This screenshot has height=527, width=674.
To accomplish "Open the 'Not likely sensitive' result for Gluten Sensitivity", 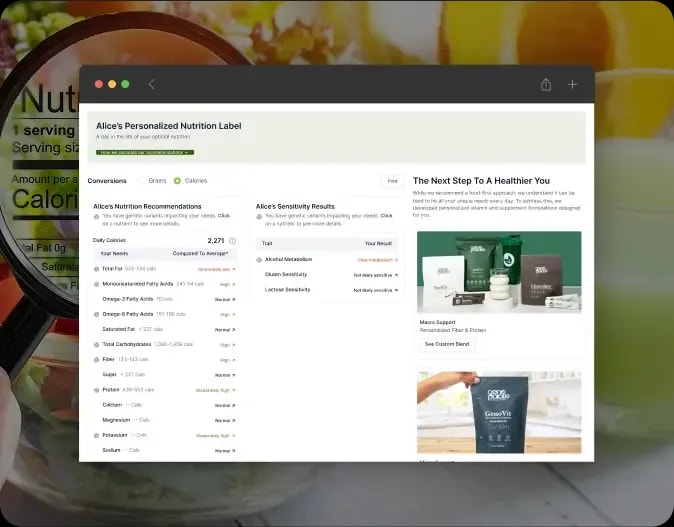I will click(376, 275).
